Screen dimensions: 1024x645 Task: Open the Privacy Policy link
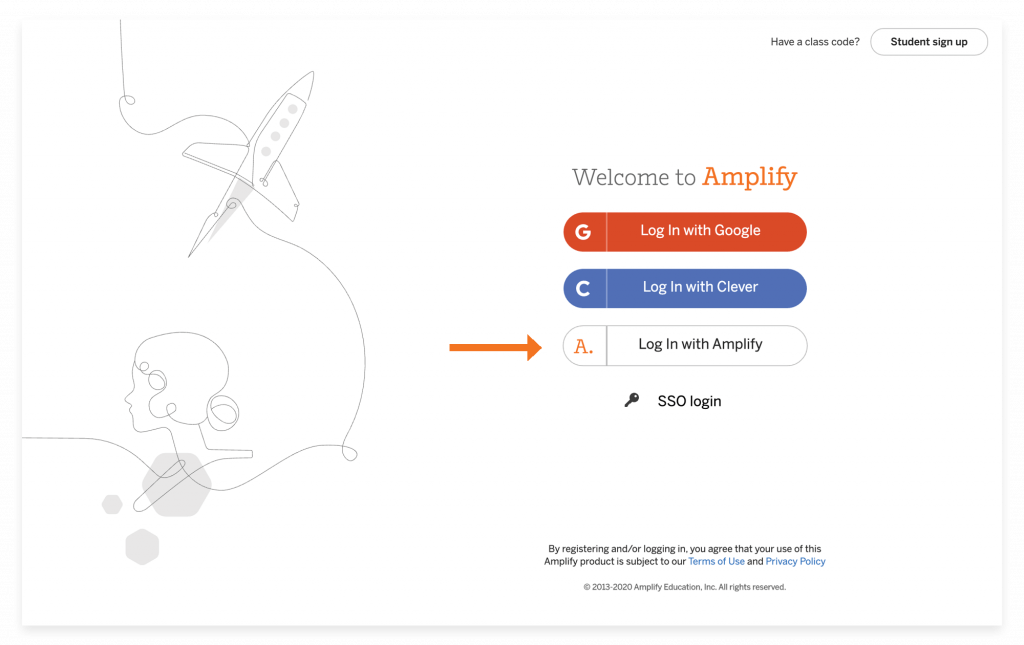[x=795, y=561]
